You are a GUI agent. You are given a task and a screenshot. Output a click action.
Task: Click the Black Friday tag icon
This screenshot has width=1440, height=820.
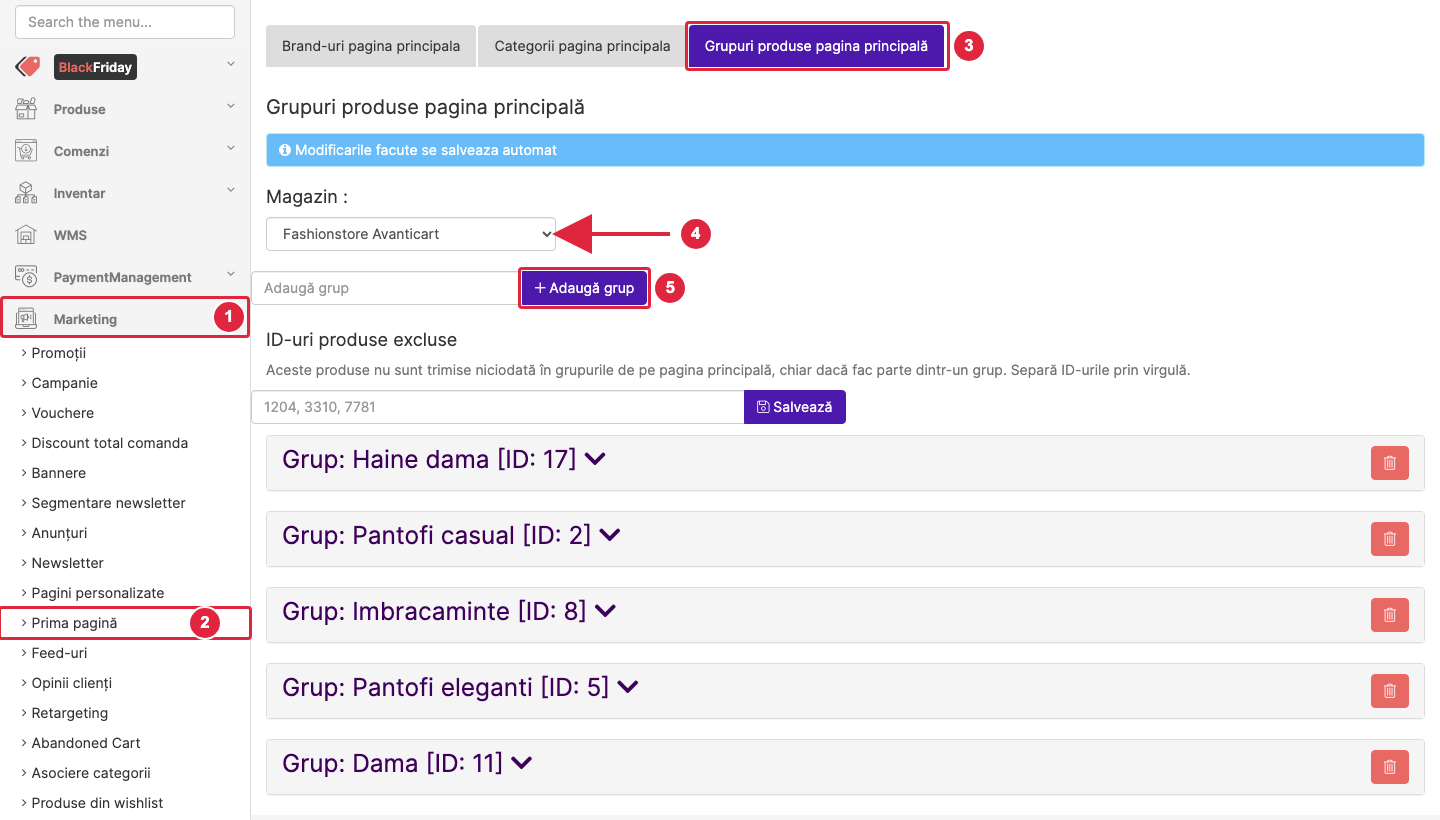click(x=27, y=67)
